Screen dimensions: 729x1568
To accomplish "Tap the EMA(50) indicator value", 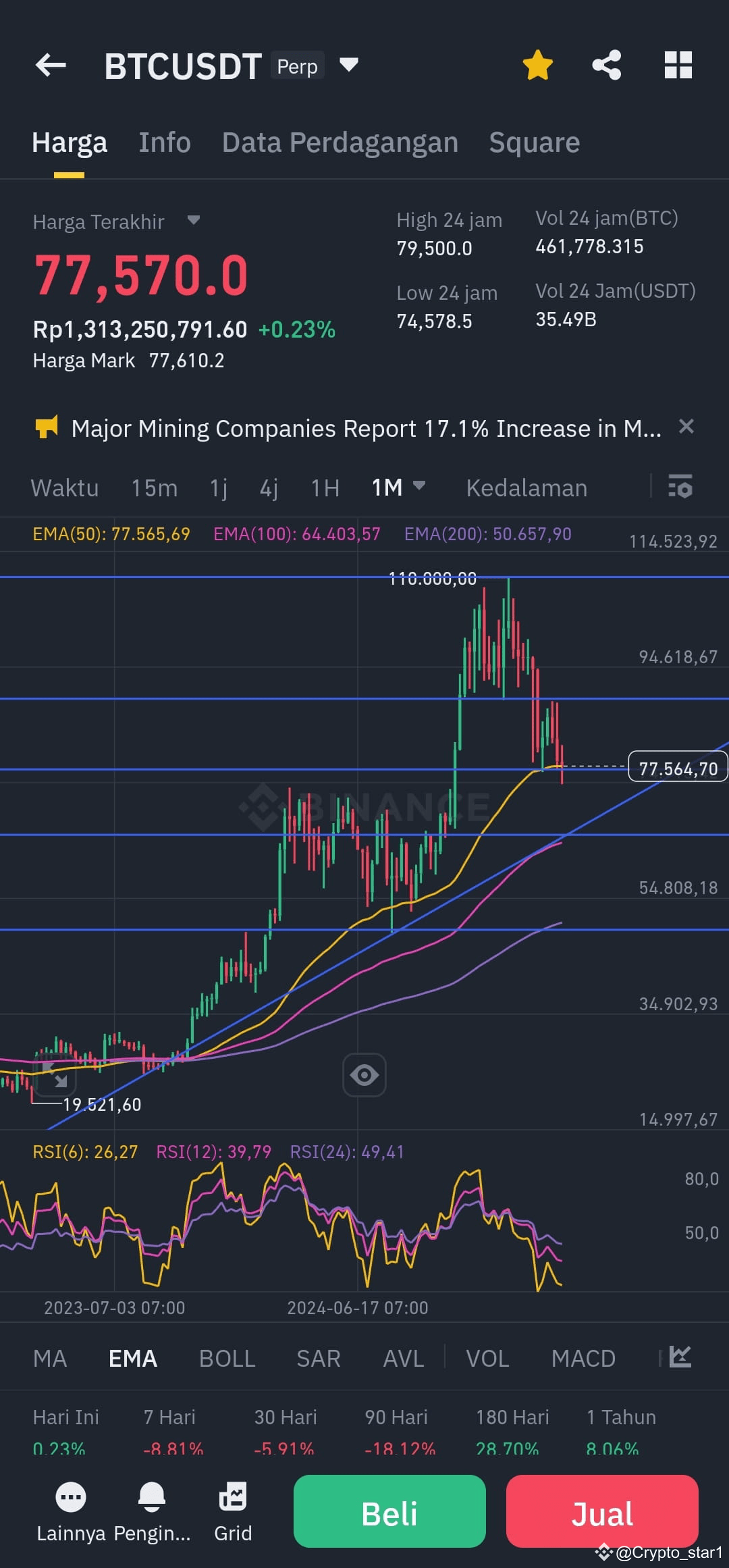I will 111,534.
